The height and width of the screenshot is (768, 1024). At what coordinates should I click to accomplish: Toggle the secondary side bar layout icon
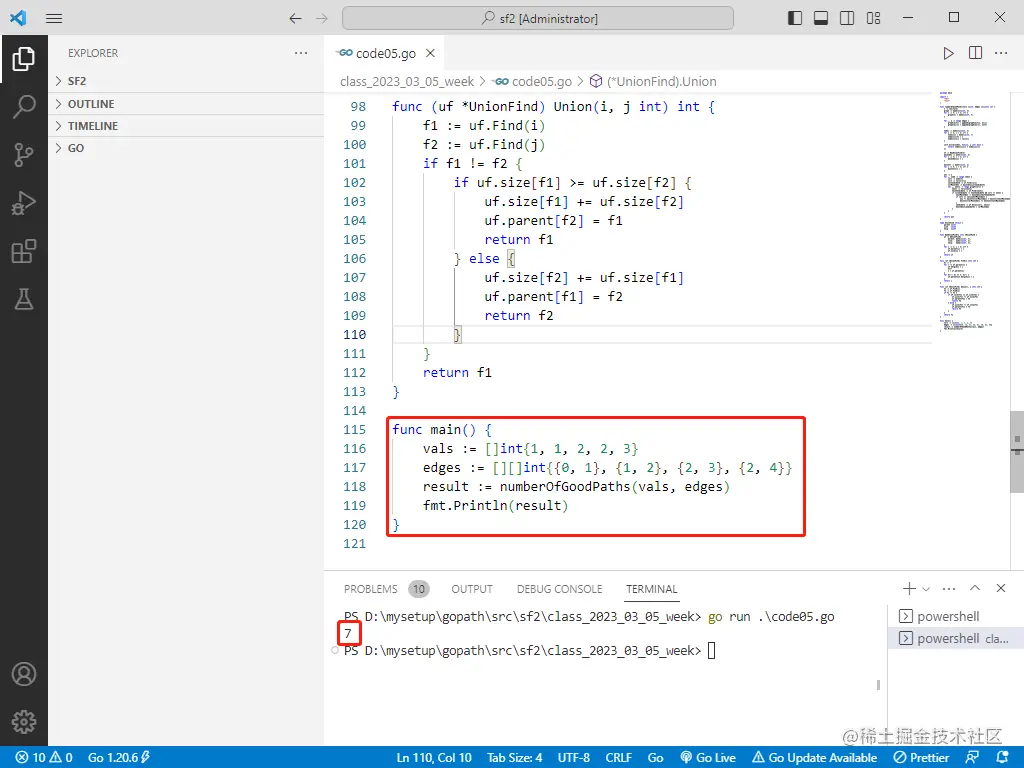point(847,18)
